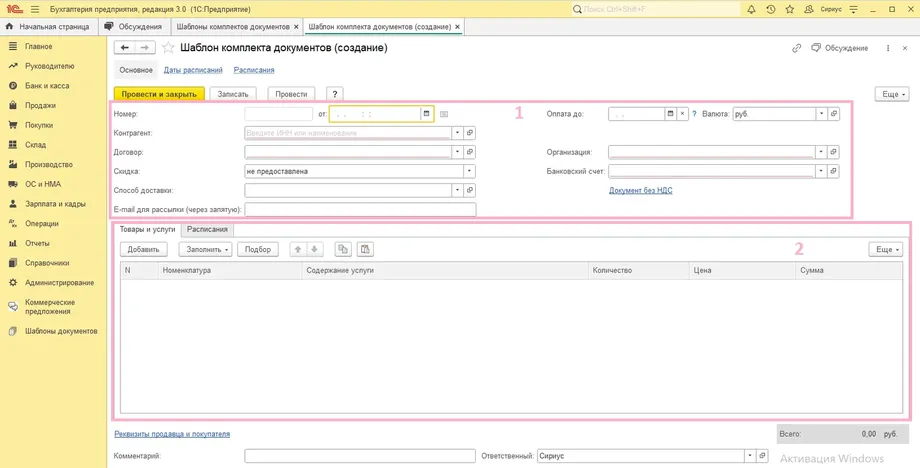Expand the Скидка dropdown
The height and width of the screenshot is (468, 920).
pyautogui.click(x=469, y=171)
